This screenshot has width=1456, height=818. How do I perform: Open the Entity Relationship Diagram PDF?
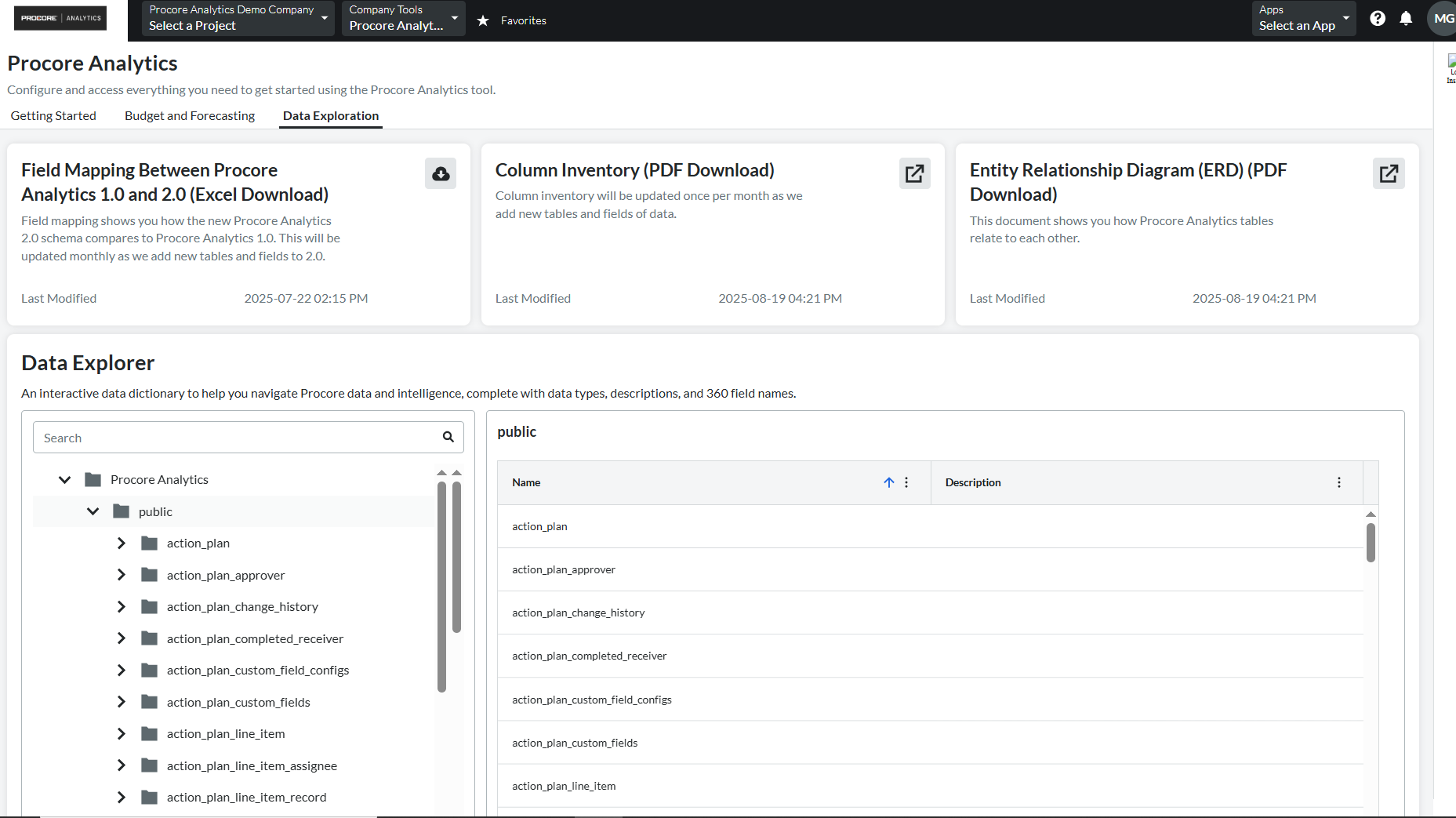[x=1388, y=173]
